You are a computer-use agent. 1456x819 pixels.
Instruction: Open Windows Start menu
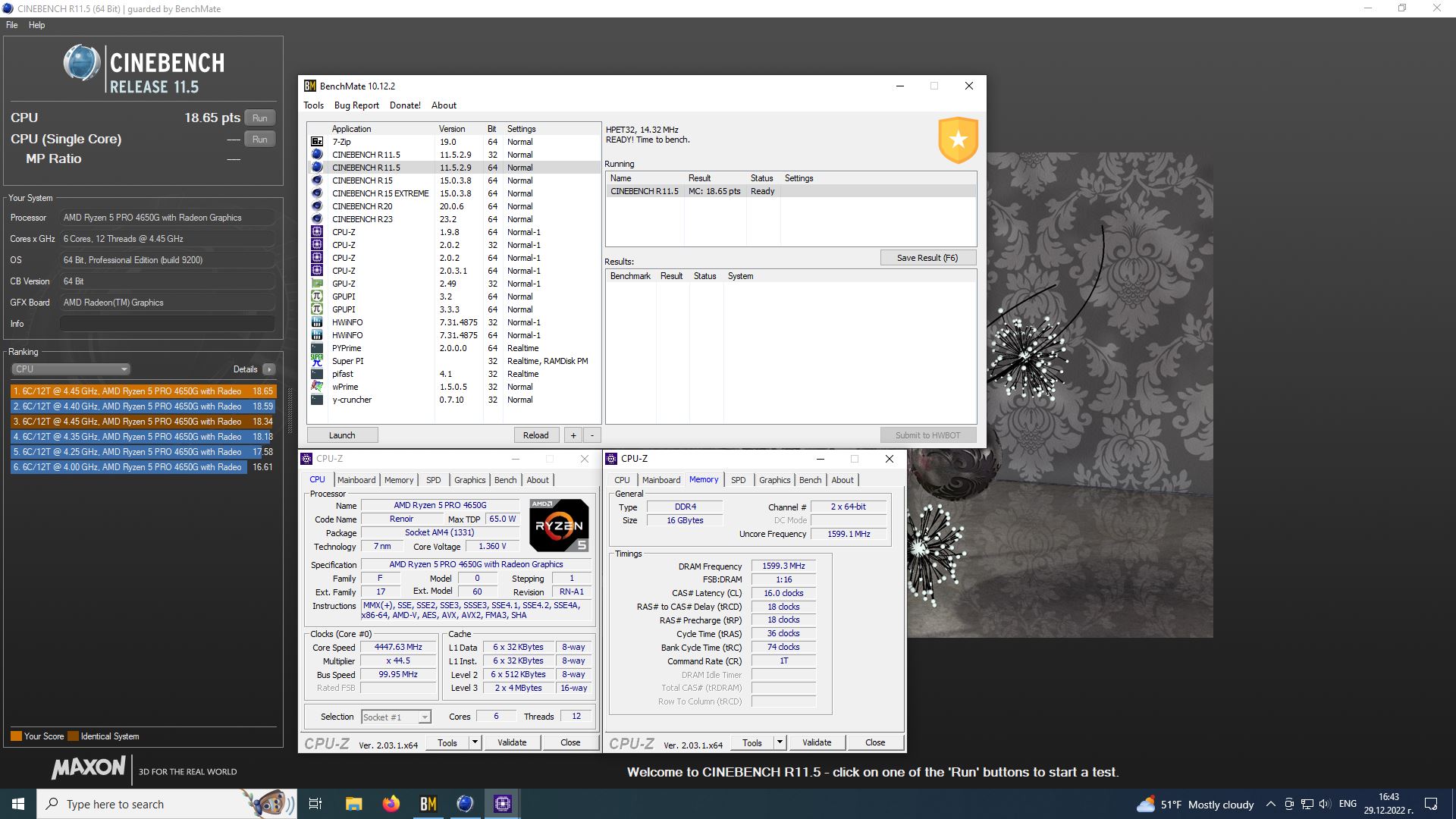(18, 804)
